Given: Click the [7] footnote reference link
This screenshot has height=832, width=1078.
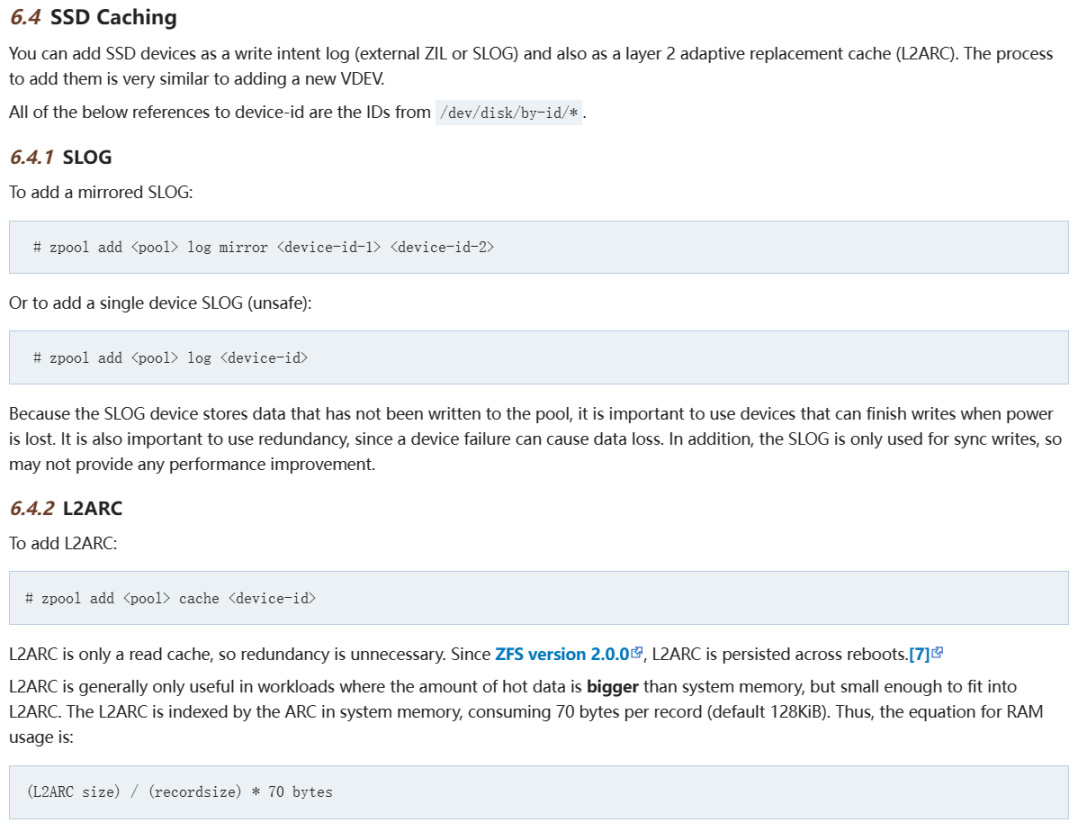Looking at the screenshot, I should coord(919,654).
